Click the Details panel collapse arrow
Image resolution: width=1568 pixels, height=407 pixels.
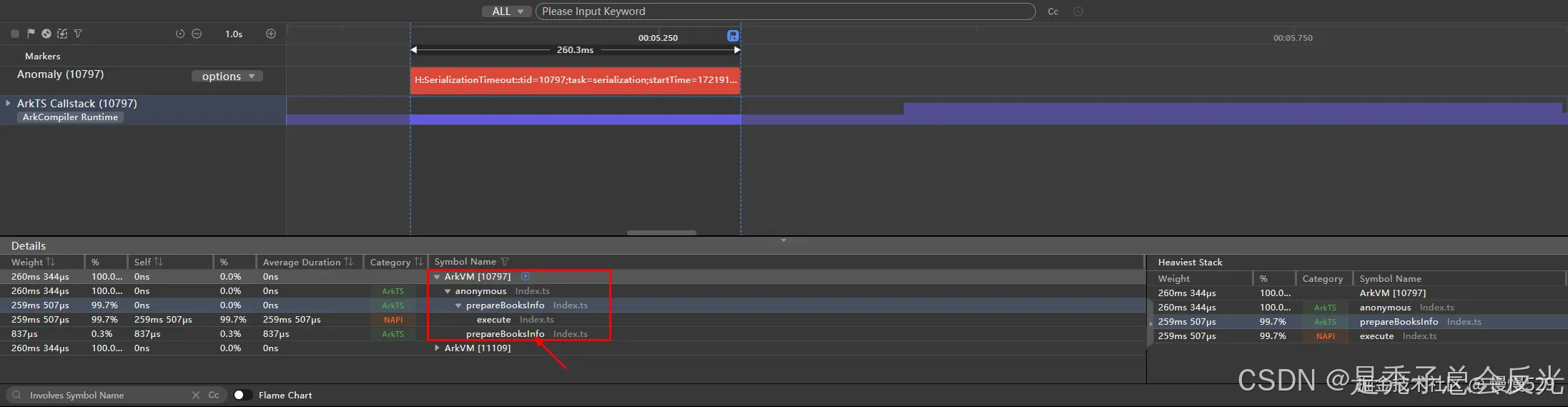784,240
